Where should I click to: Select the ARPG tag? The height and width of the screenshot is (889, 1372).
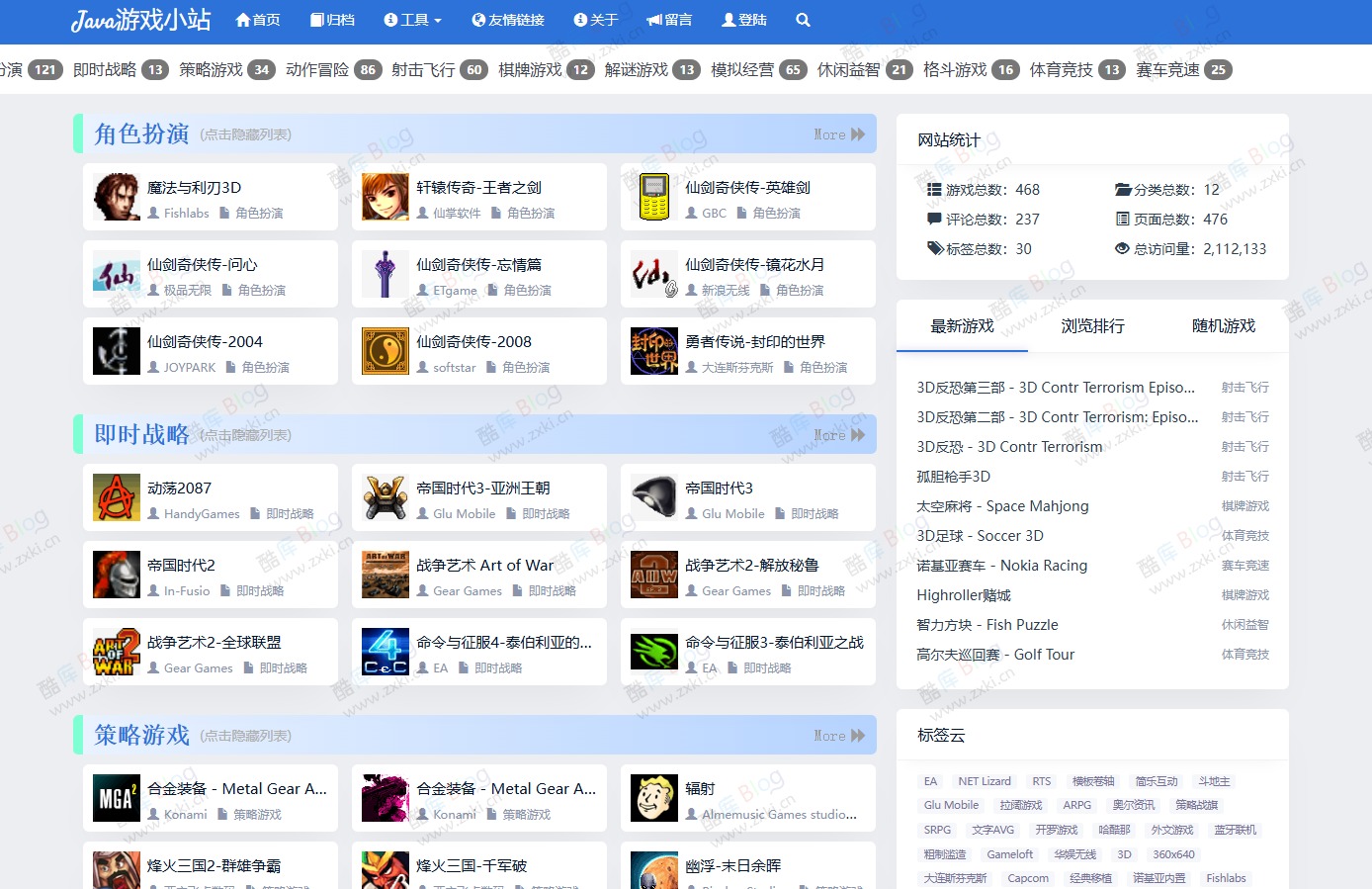(1077, 805)
